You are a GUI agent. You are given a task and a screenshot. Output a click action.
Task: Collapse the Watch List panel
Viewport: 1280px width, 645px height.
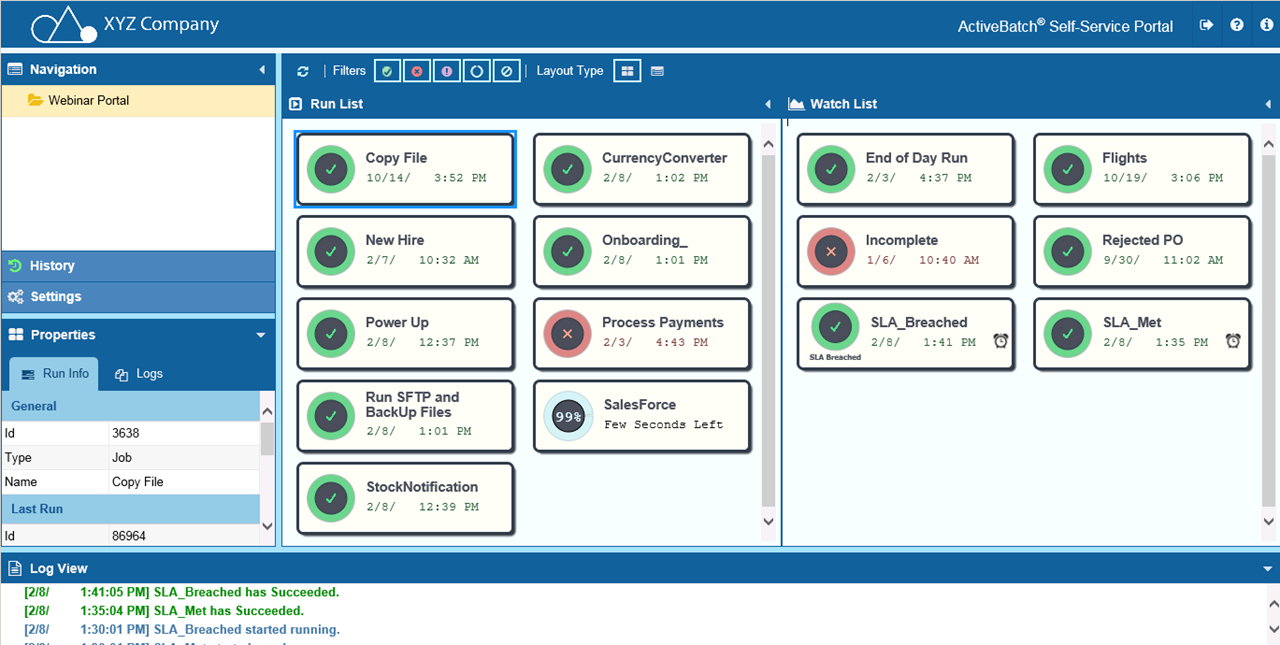1268,103
